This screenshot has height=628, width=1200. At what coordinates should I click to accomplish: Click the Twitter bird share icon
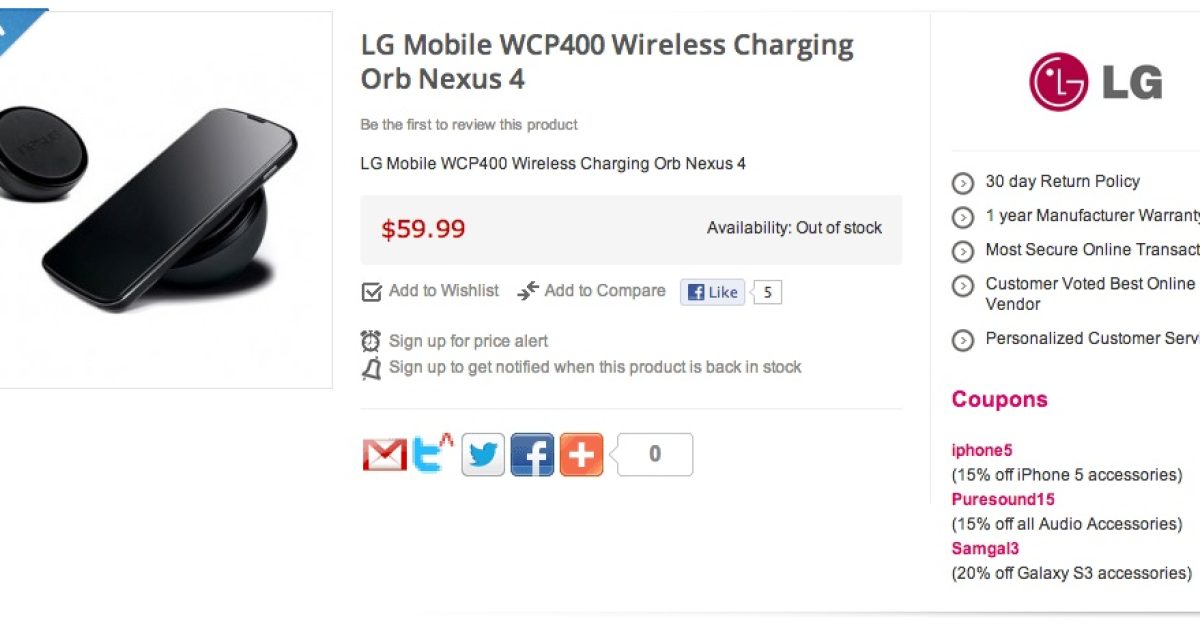click(483, 455)
